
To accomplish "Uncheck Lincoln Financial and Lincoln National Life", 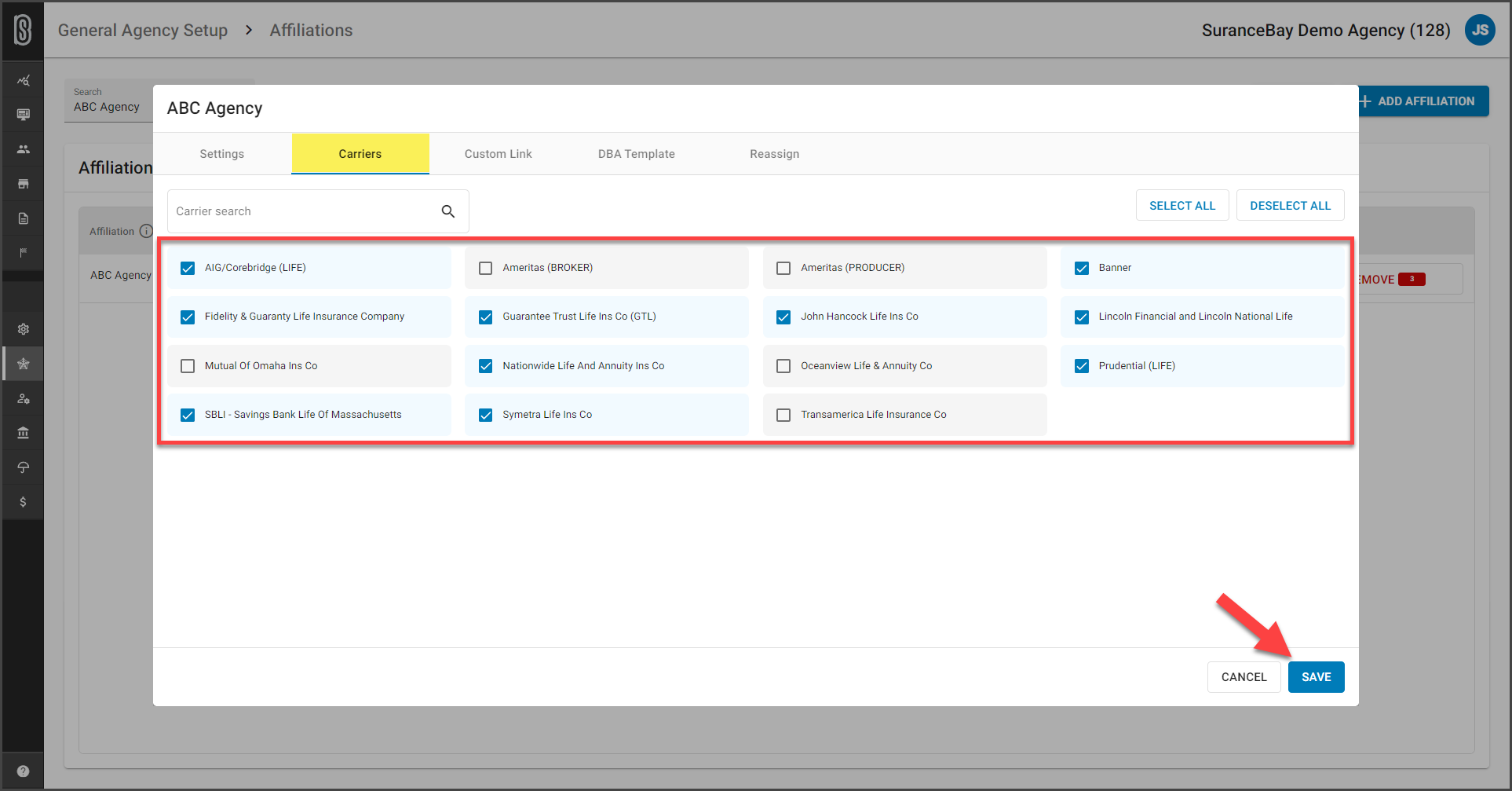I will pyautogui.click(x=1082, y=317).
